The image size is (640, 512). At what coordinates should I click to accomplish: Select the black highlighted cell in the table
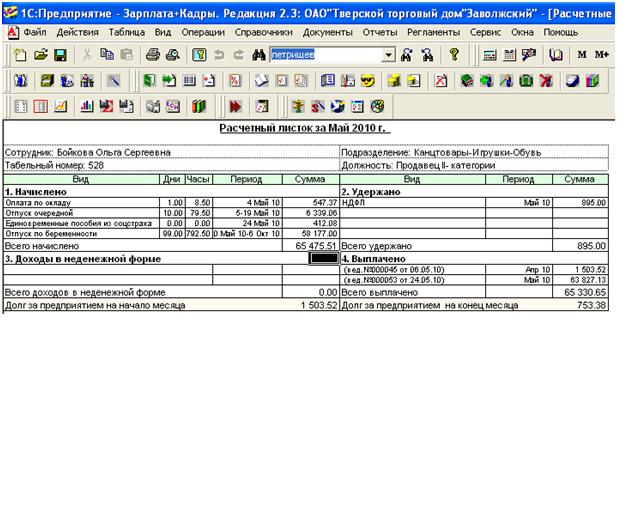click(325, 258)
